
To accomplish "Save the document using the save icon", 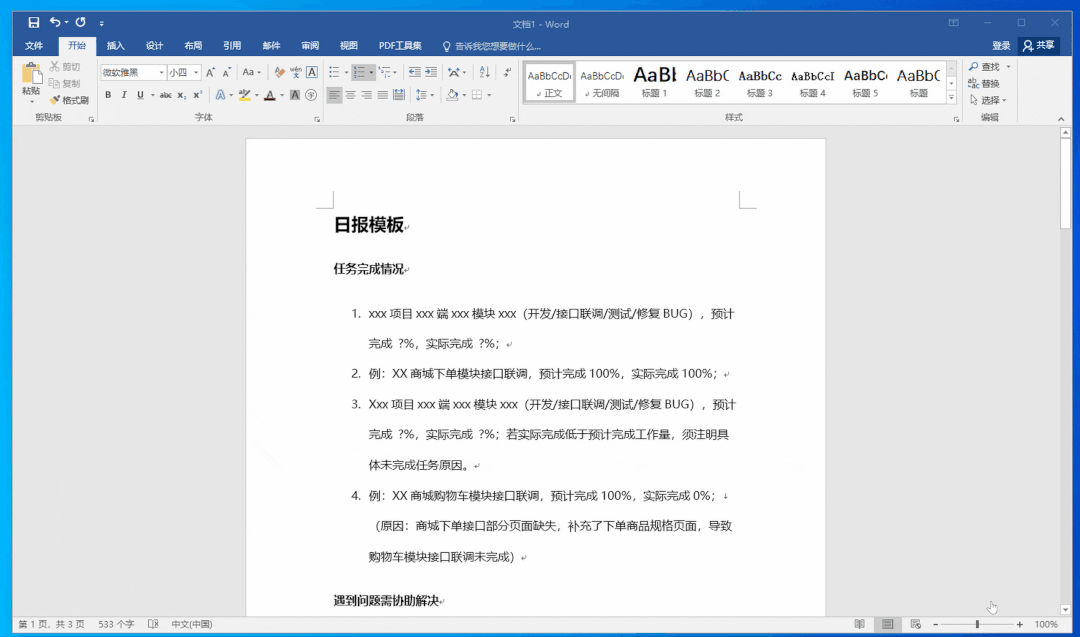I will 33,23.
